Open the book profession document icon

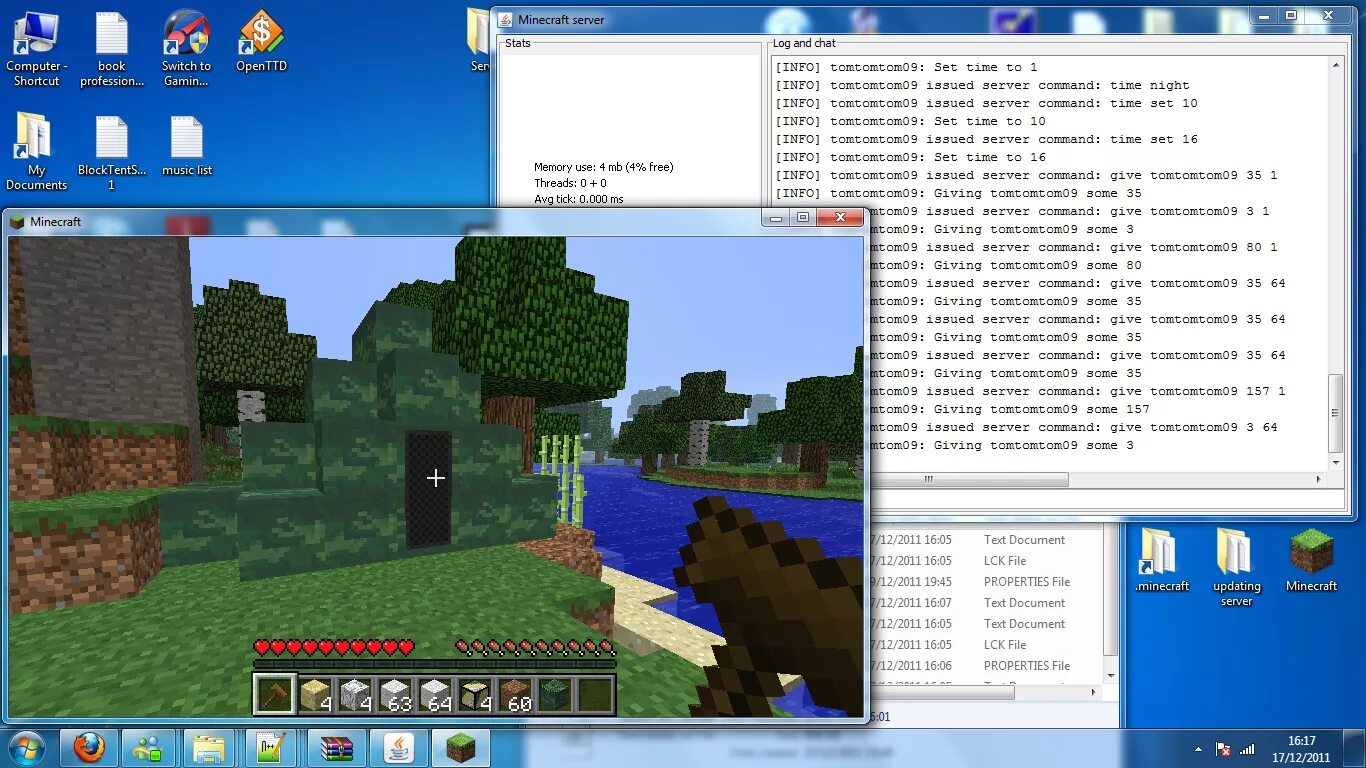tap(112, 49)
